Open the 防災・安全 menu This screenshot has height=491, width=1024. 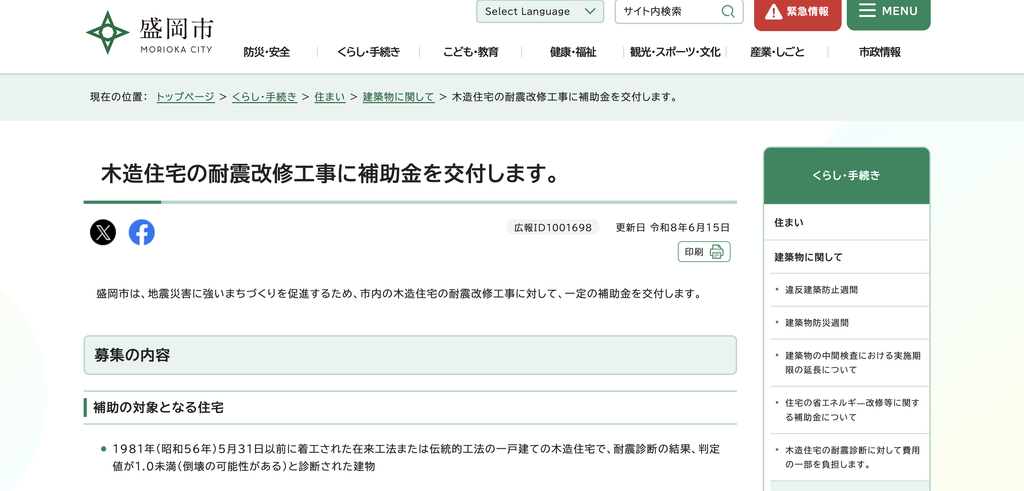click(x=266, y=52)
